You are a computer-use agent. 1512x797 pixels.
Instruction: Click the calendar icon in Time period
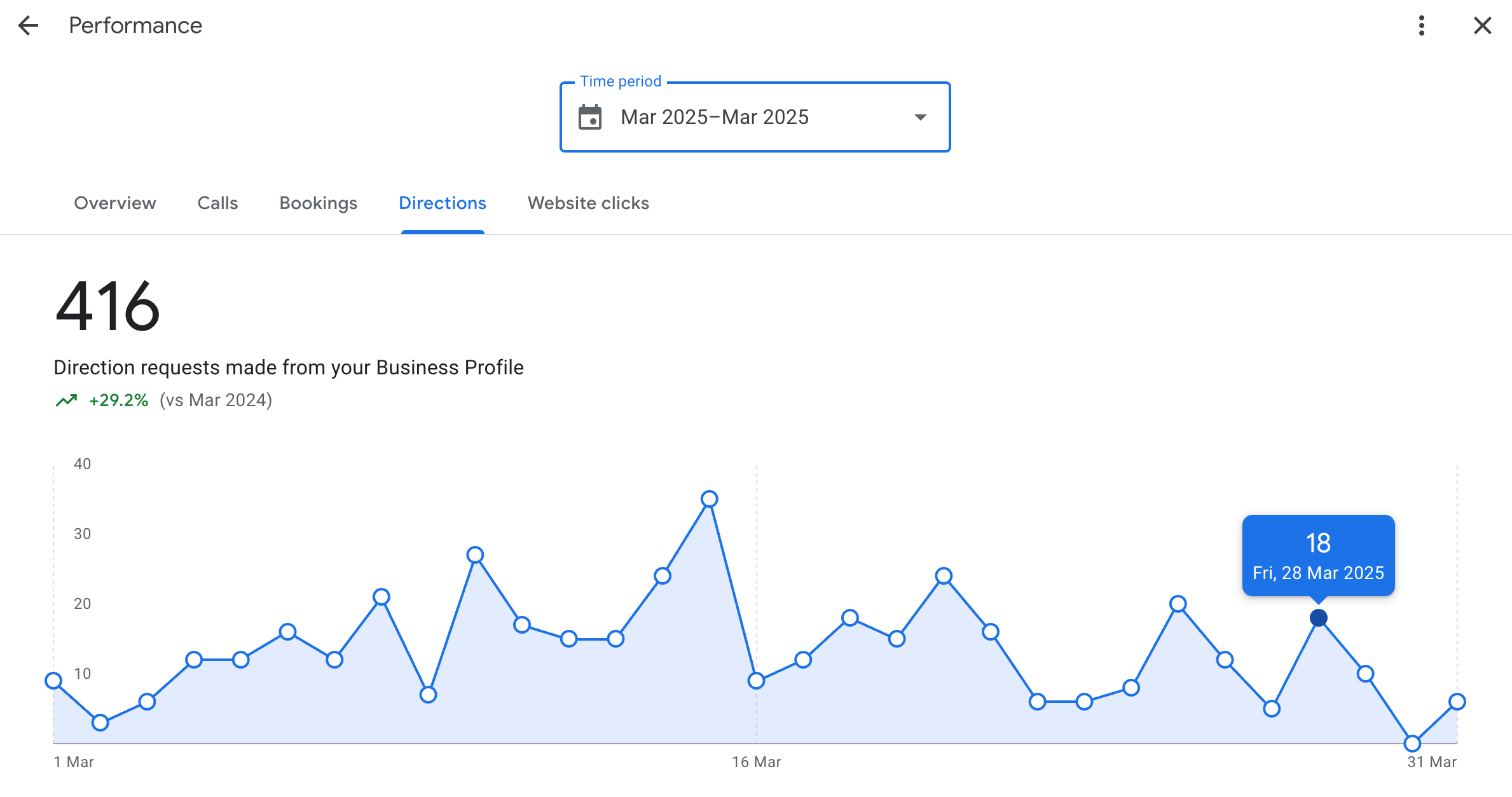(589, 117)
